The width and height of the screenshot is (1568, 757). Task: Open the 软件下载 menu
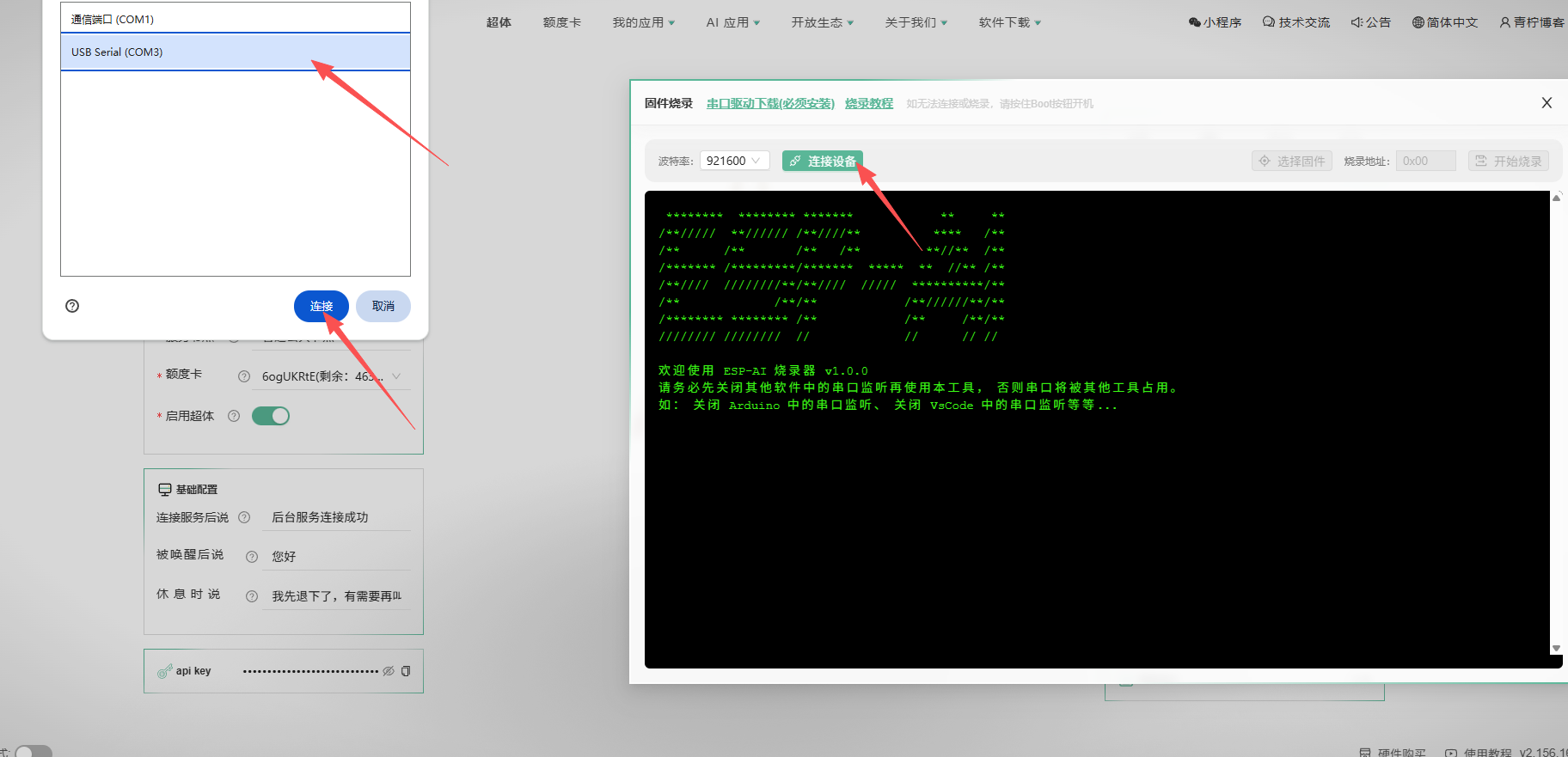coord(1009,22)
